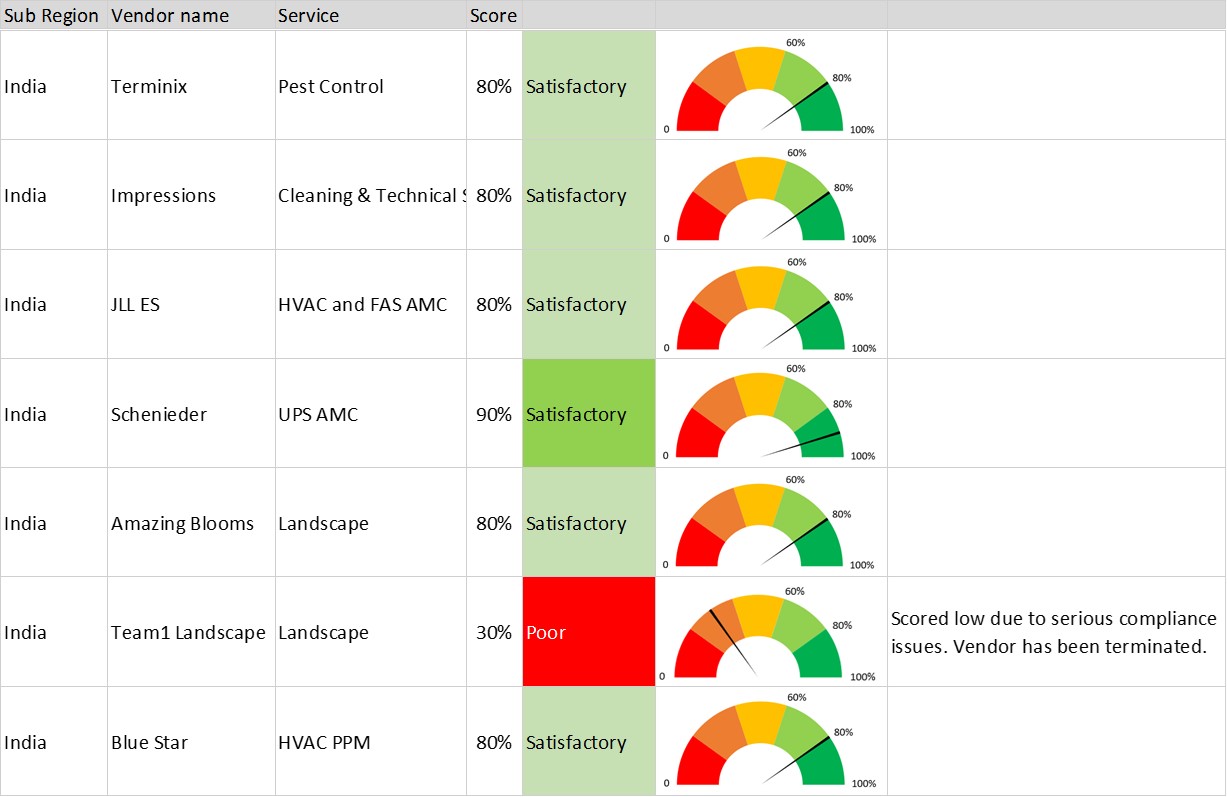Select the 80% score for Blue Star
Image resolution: width=1227 pixels, height=797 pixels.
pyautogui.click(x=494, y=743)
